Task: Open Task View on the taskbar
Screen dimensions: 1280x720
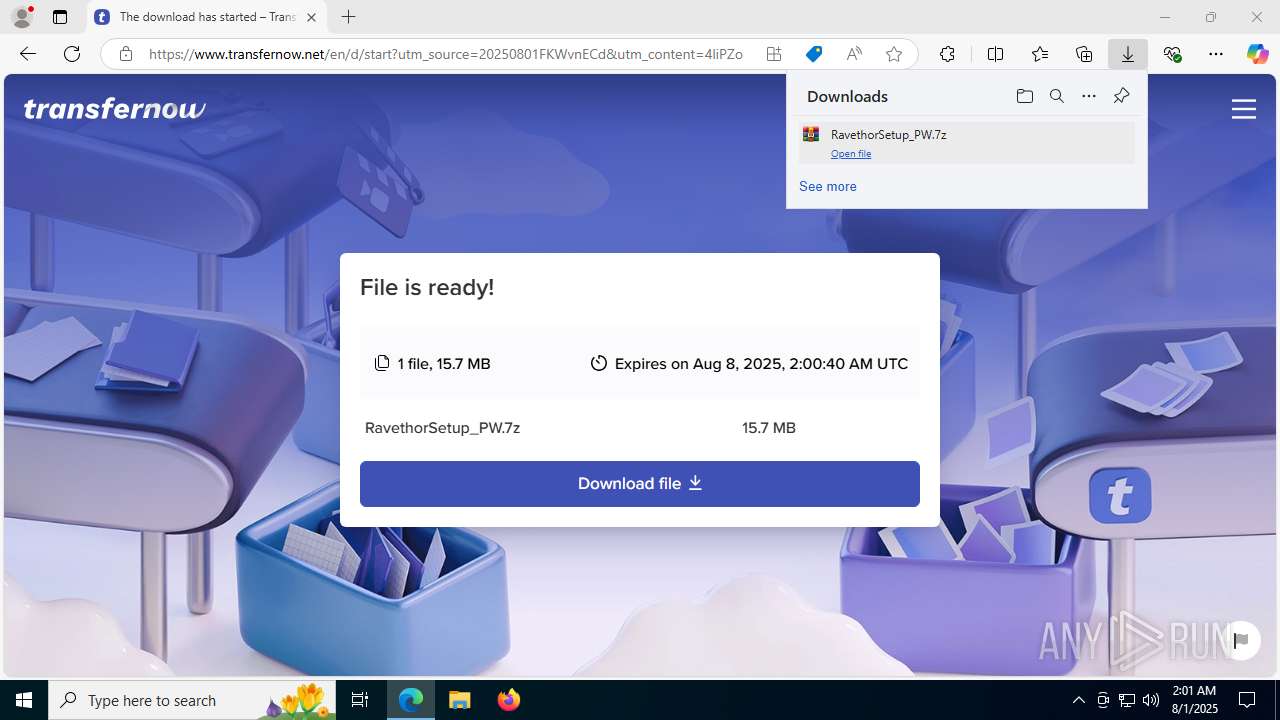Action: point(360,700)
